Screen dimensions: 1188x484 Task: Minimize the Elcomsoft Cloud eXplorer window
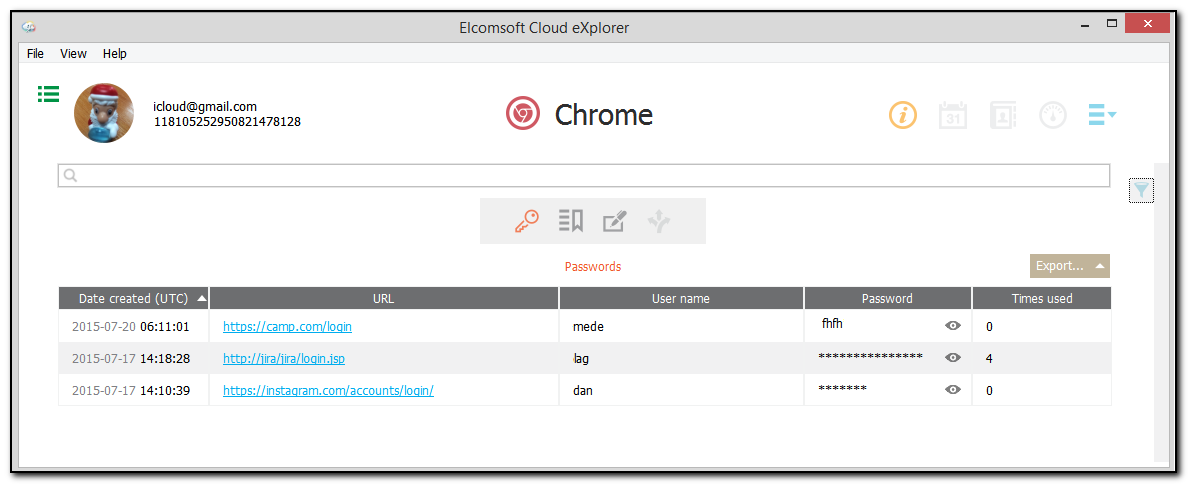point(1085,24)
